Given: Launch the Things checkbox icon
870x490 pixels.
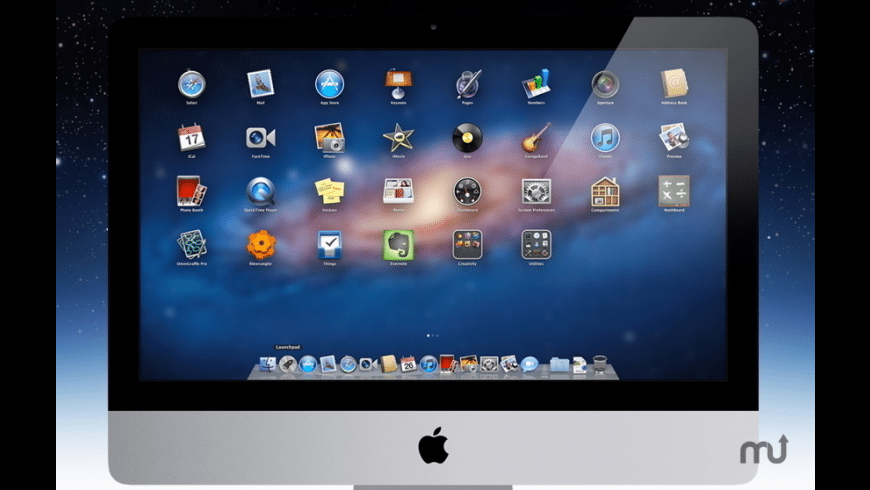Looking at the screenshot, I should 330,245.
